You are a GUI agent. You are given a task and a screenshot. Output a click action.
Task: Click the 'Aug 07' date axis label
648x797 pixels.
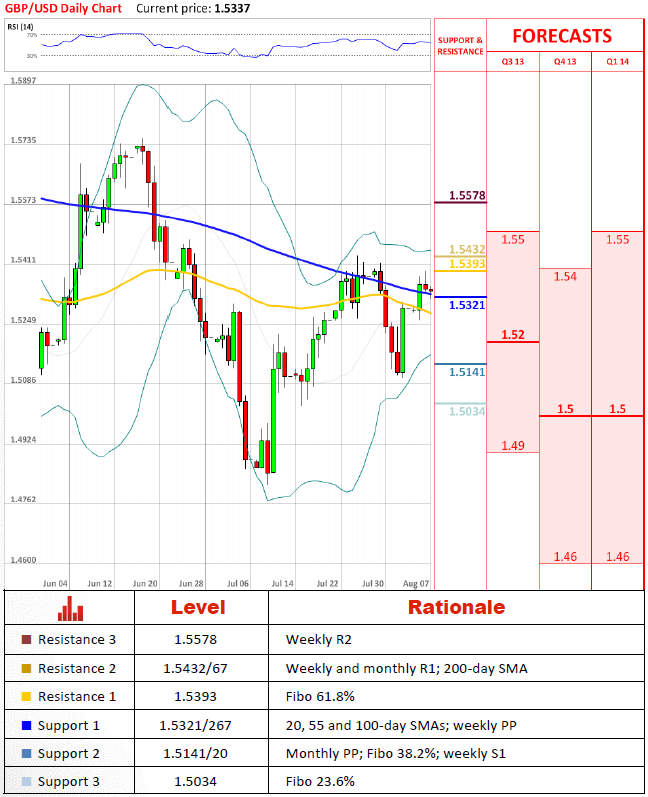point(416,584)
